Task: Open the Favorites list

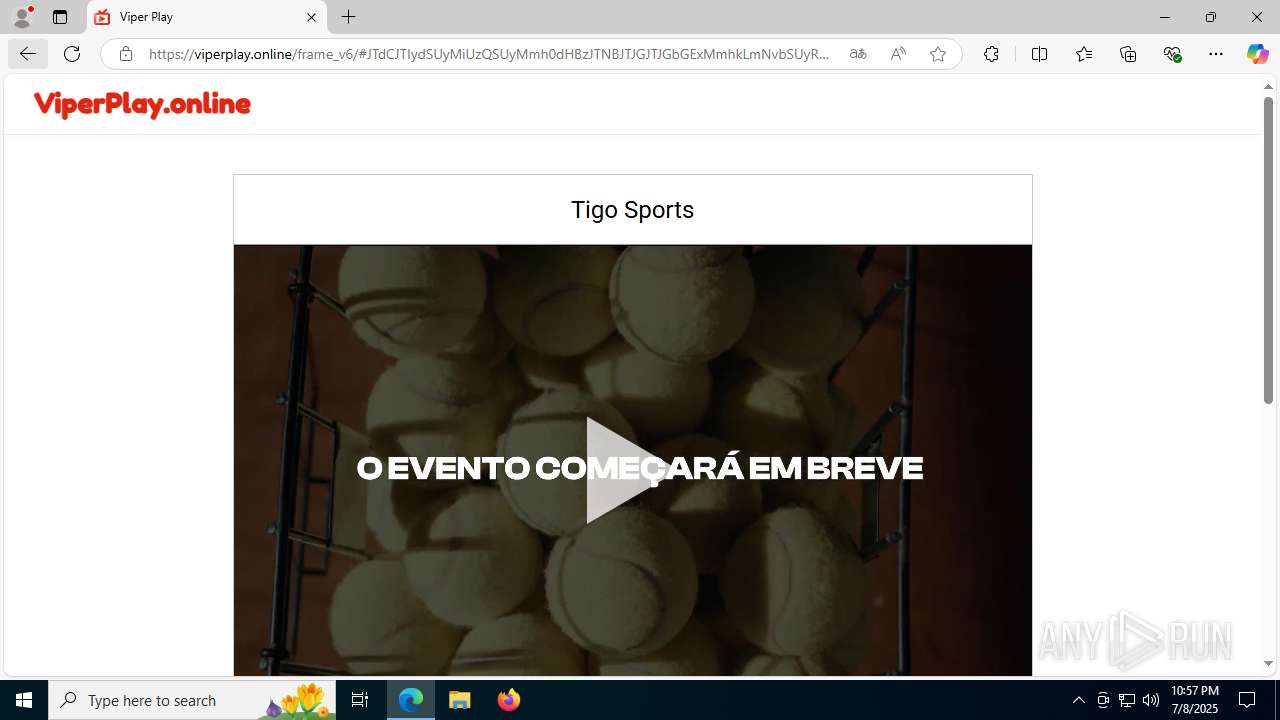Action: click(1084, 54)
